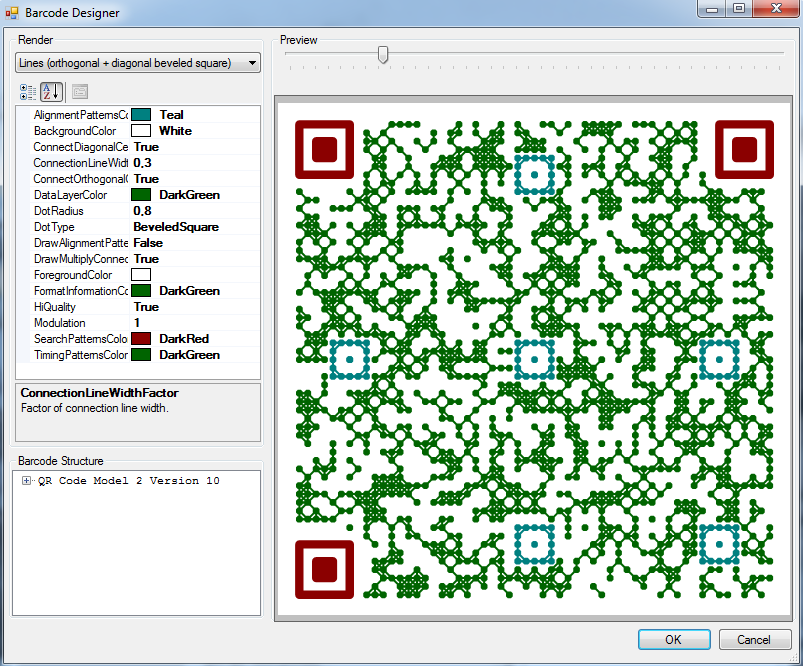Select the AlignmentPatternsColor property name
This screenshot has height=666, width=803.
pos(81,115)
